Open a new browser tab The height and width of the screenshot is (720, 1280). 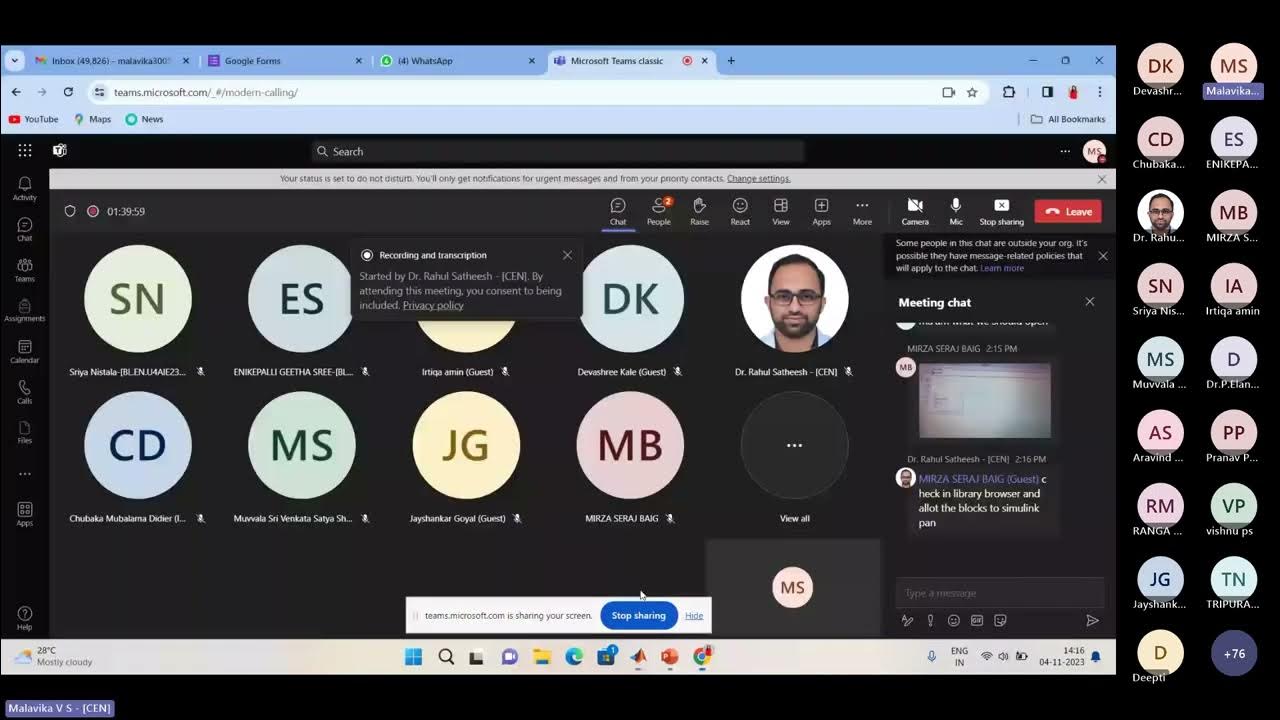(x=731, y=61)
